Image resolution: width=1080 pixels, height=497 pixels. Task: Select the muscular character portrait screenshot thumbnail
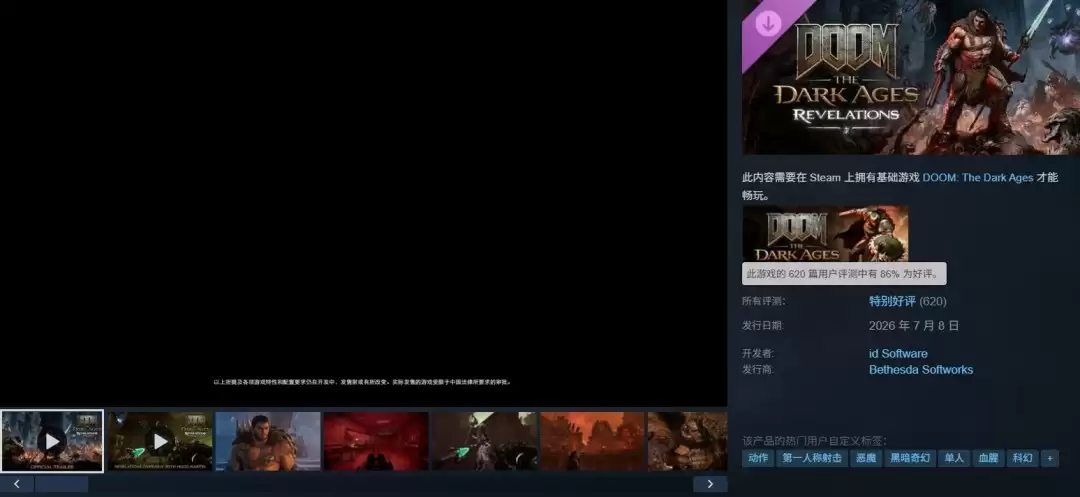tap(268, 441)
